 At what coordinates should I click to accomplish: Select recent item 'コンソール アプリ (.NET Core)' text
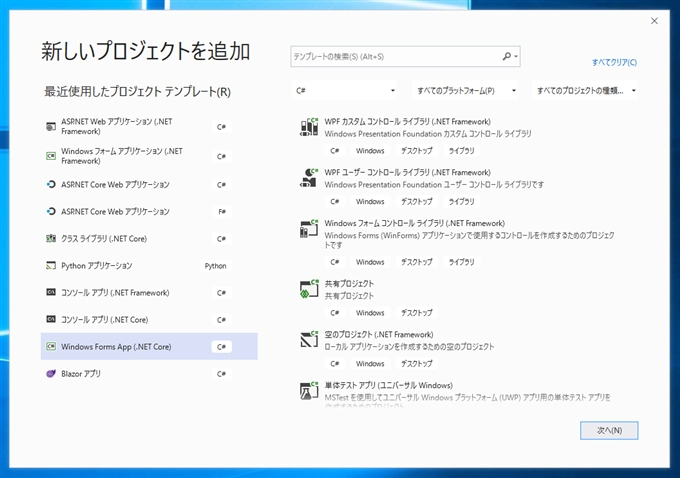click(105, 319)
